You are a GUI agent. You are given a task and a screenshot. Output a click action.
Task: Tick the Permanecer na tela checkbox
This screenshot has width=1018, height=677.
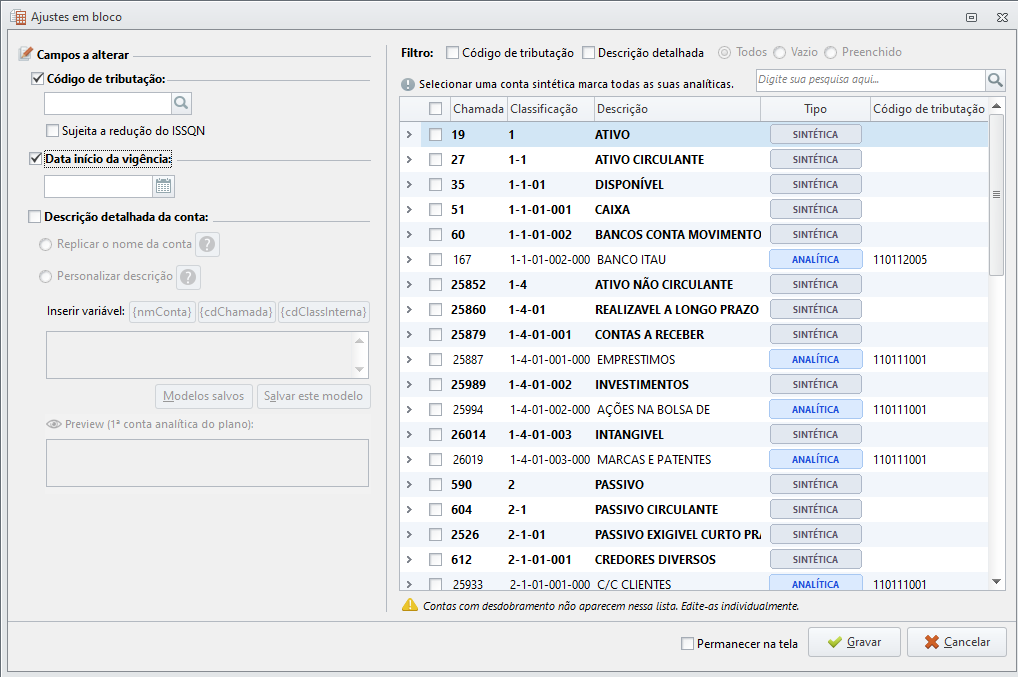pyautogui.click(x=688, y=643)
